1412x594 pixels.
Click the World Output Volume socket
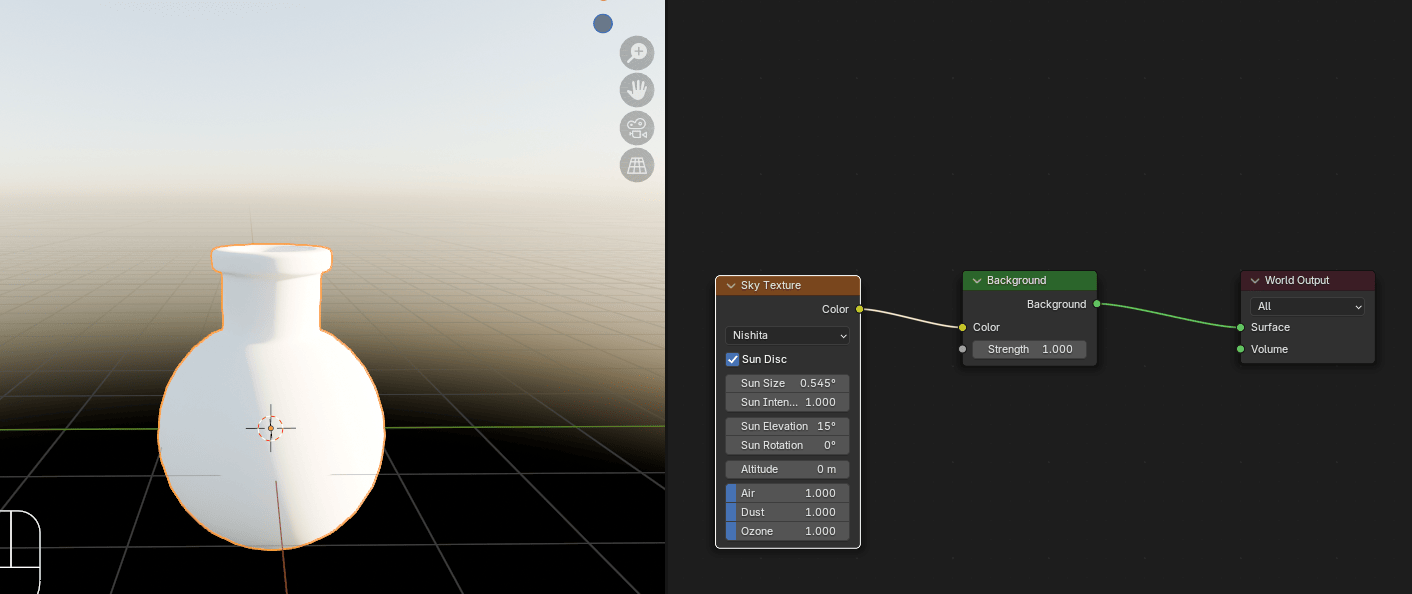[1241, 349]
